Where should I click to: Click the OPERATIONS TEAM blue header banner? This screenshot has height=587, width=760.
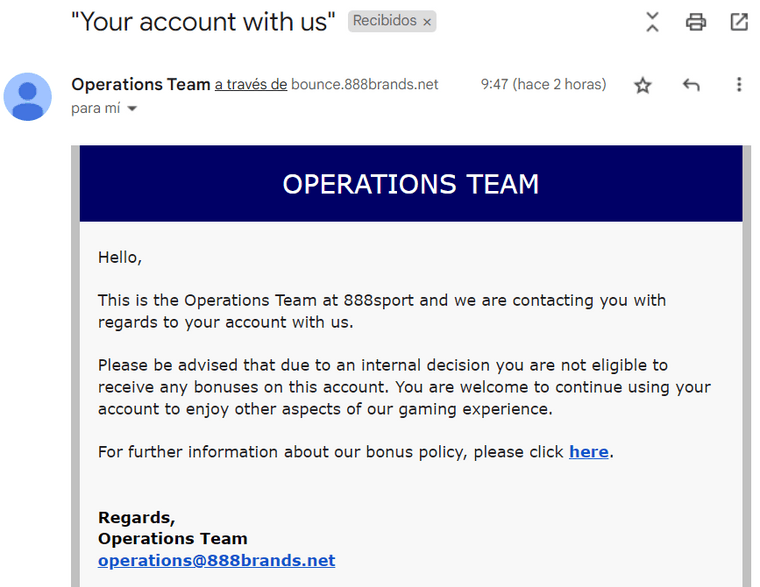point(411,184)
